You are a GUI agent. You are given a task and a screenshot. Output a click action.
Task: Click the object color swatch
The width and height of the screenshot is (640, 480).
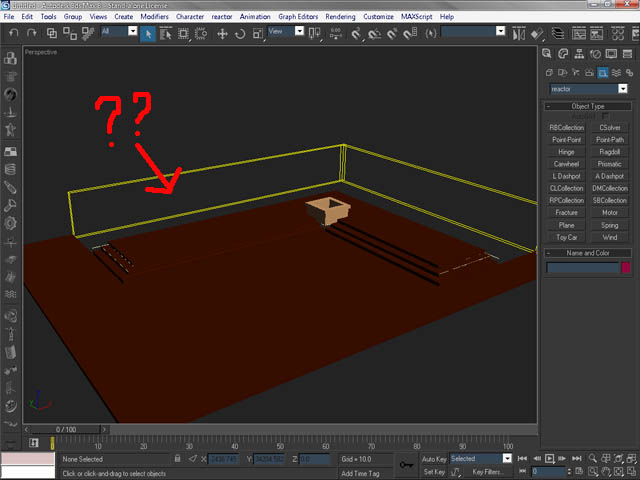coord(626,267)
